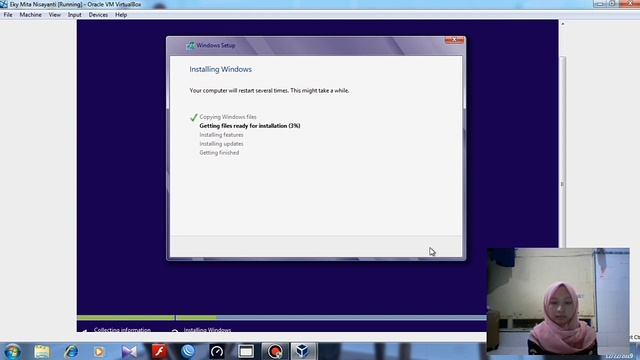The image size is (640, 360).
Task: Click 'Getting finished' step
Action: (x=219, y=153)
